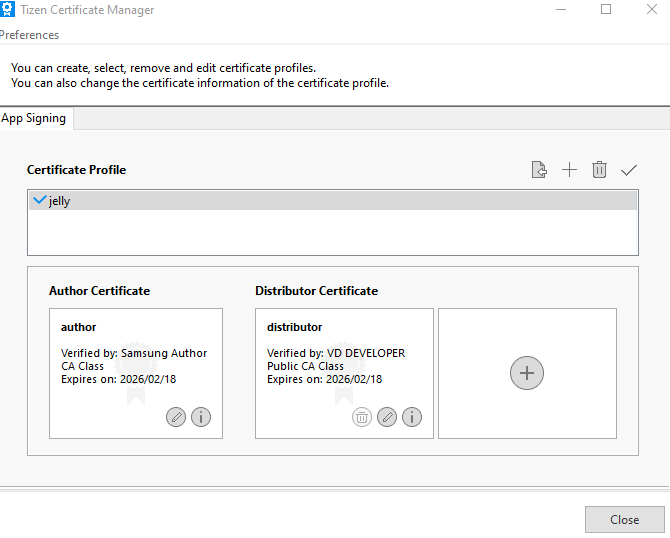Switch to the App Signing tab
Viewport: 670px width, 538px height.
(x=34, y=118)
